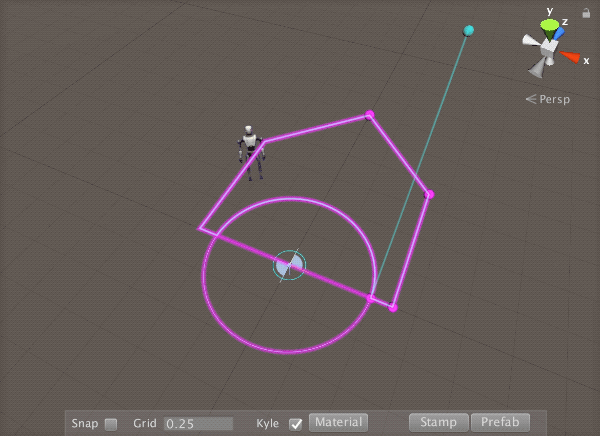
Task: Click the center cube of the scene gizmo
Action: 549,47
